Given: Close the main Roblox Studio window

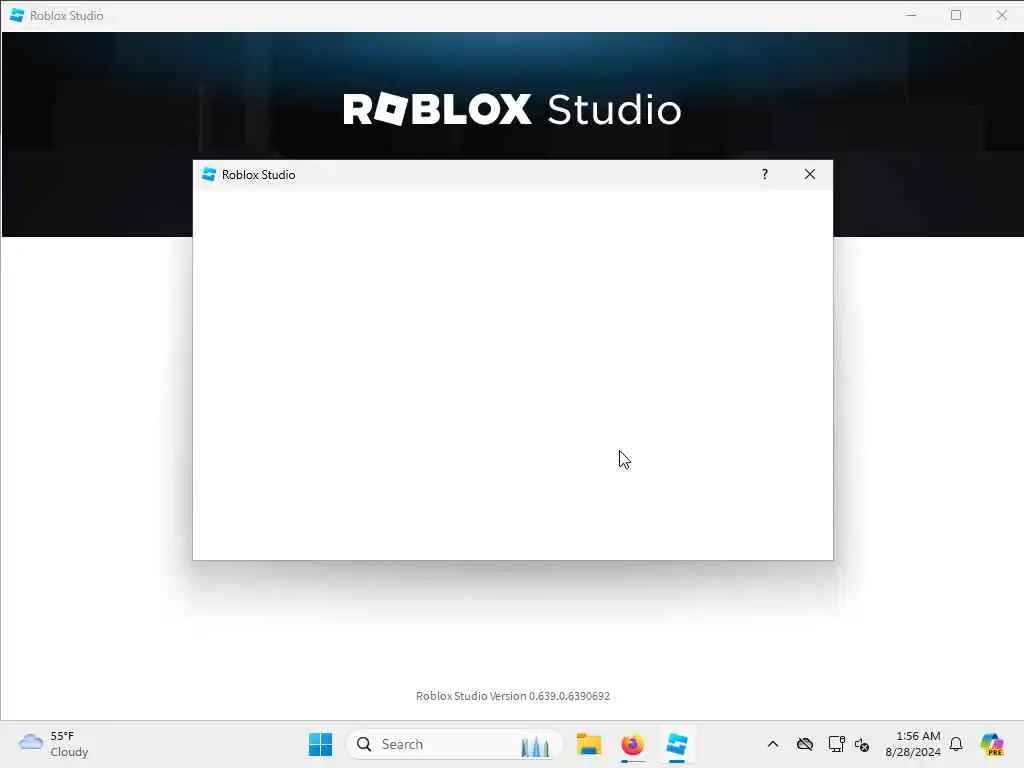Looking at the screenshot, I should pos(1001,15).
